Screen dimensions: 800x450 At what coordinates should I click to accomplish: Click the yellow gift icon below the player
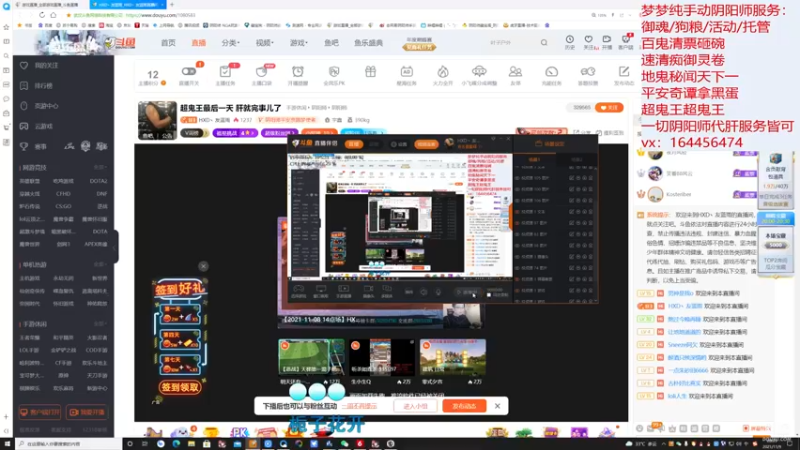(x=210, y=433)
